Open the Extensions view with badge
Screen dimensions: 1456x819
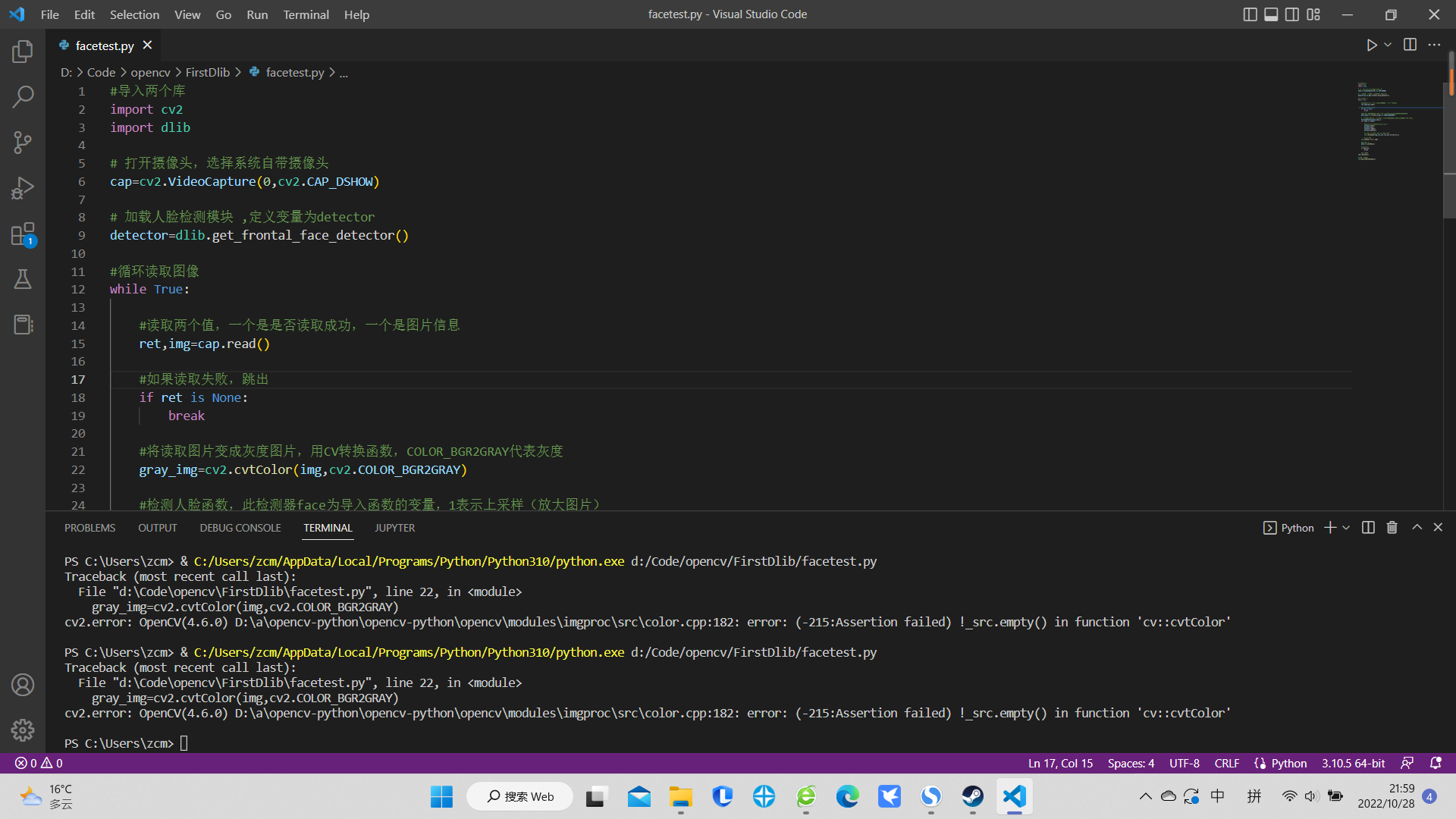click(23, 234)
